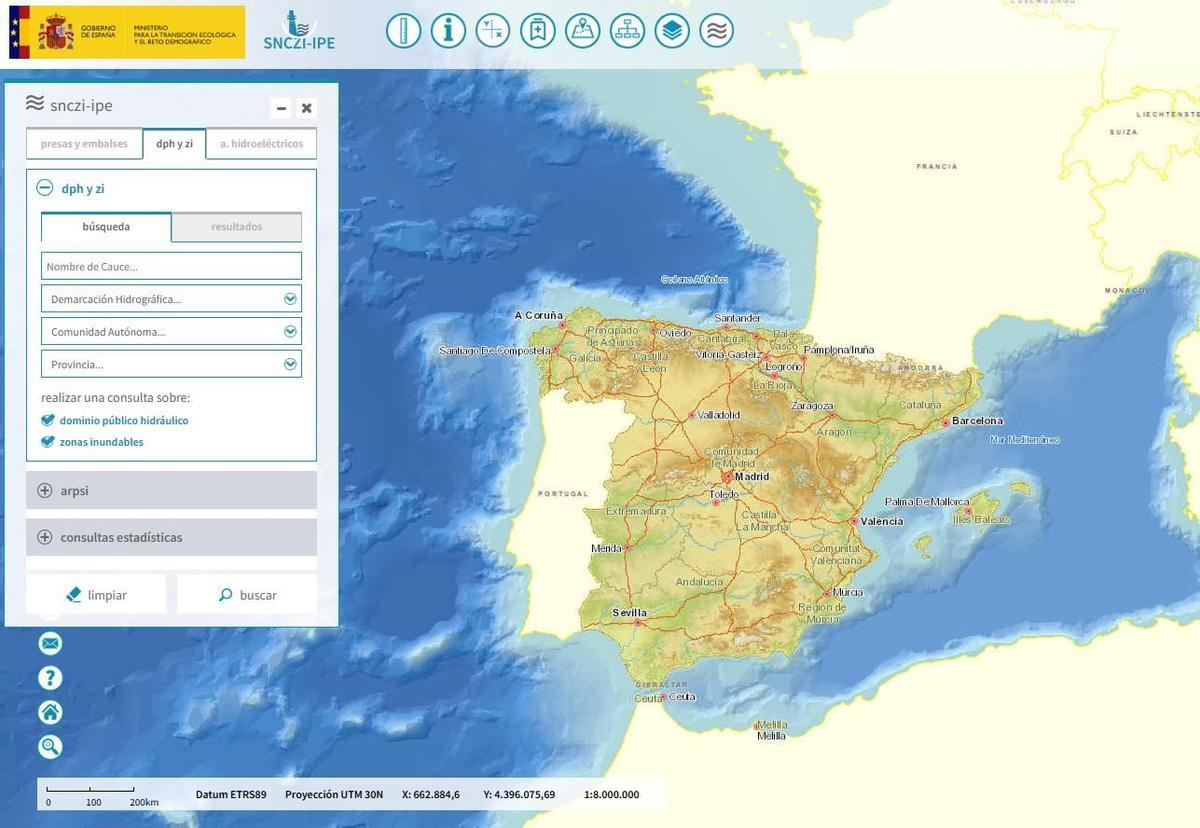Viewport: 1200px width, 828px height.
Task: Click the Murcia label on map
Action: pos(847,593)
